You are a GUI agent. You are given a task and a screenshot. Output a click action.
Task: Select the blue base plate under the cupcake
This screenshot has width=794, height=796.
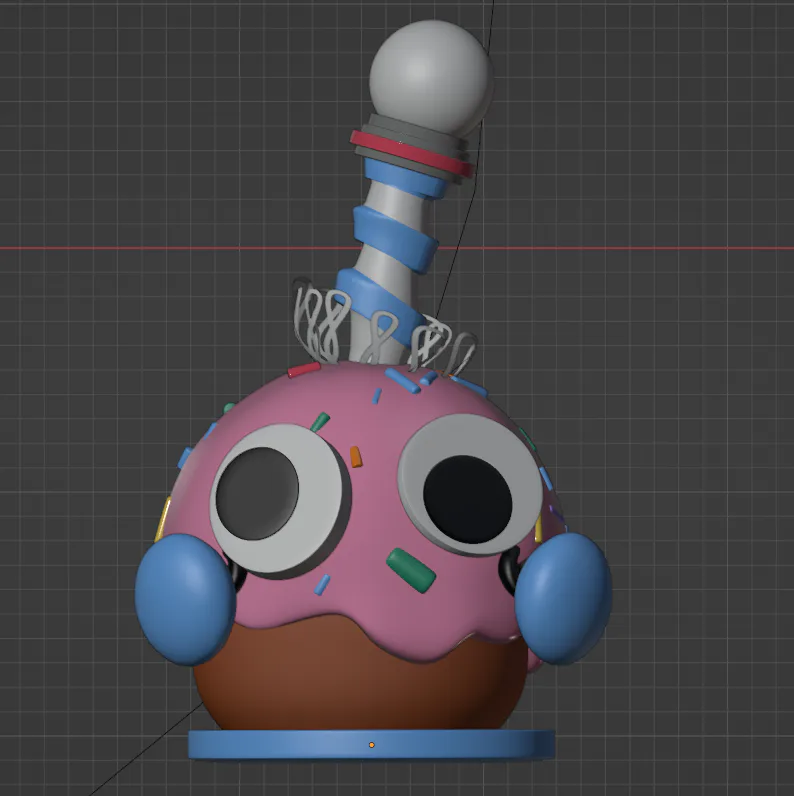point(371,745)
